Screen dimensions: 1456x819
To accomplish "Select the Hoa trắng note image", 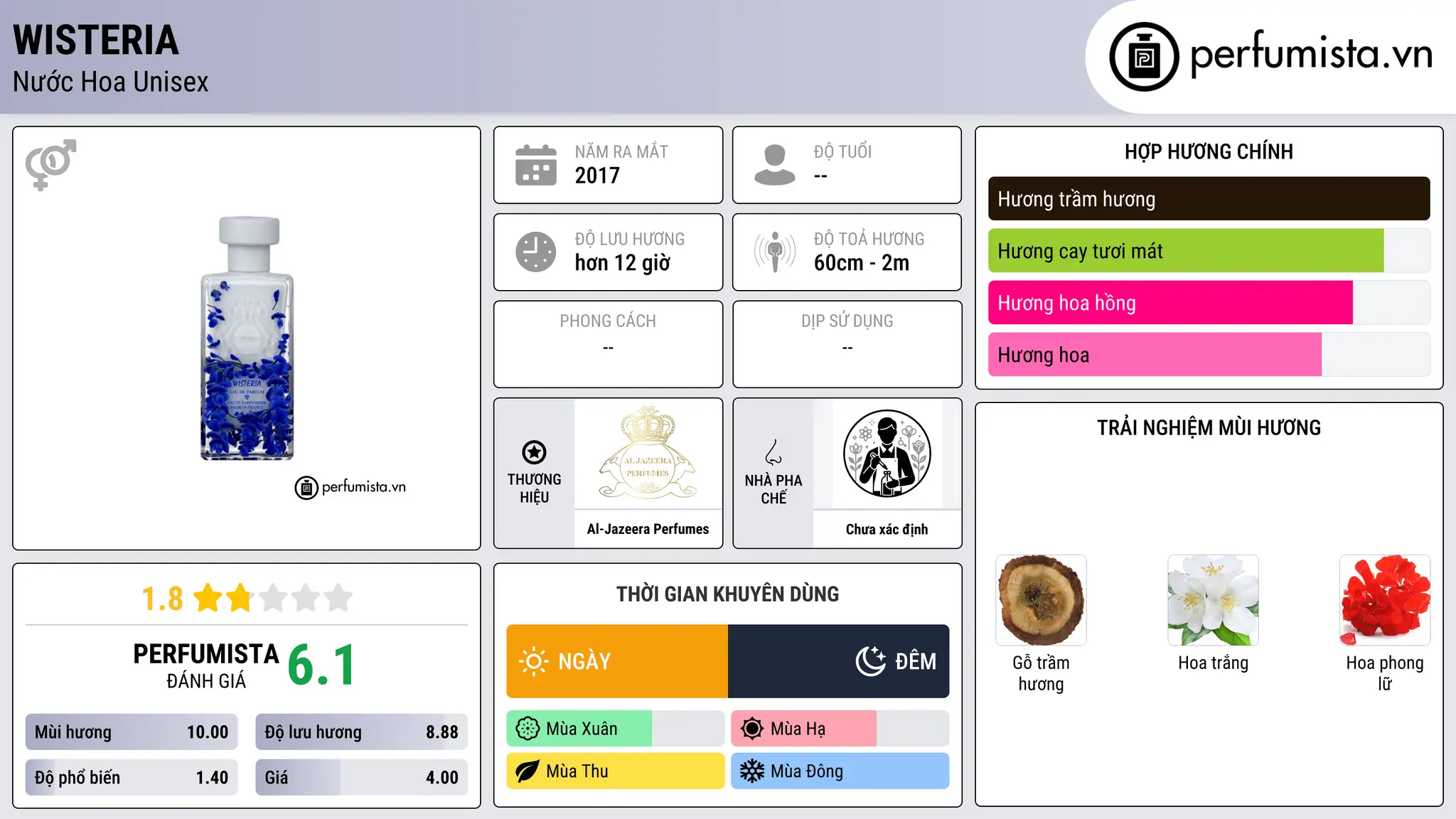I will [1213, 600].
